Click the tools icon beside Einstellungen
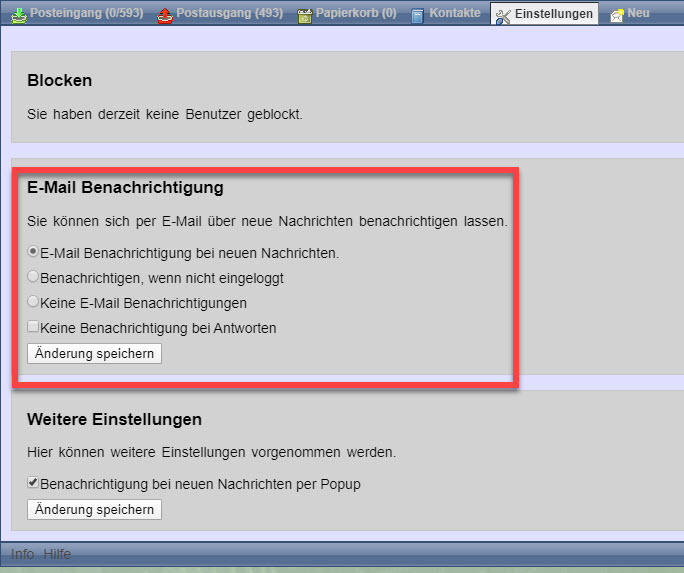 502,15
